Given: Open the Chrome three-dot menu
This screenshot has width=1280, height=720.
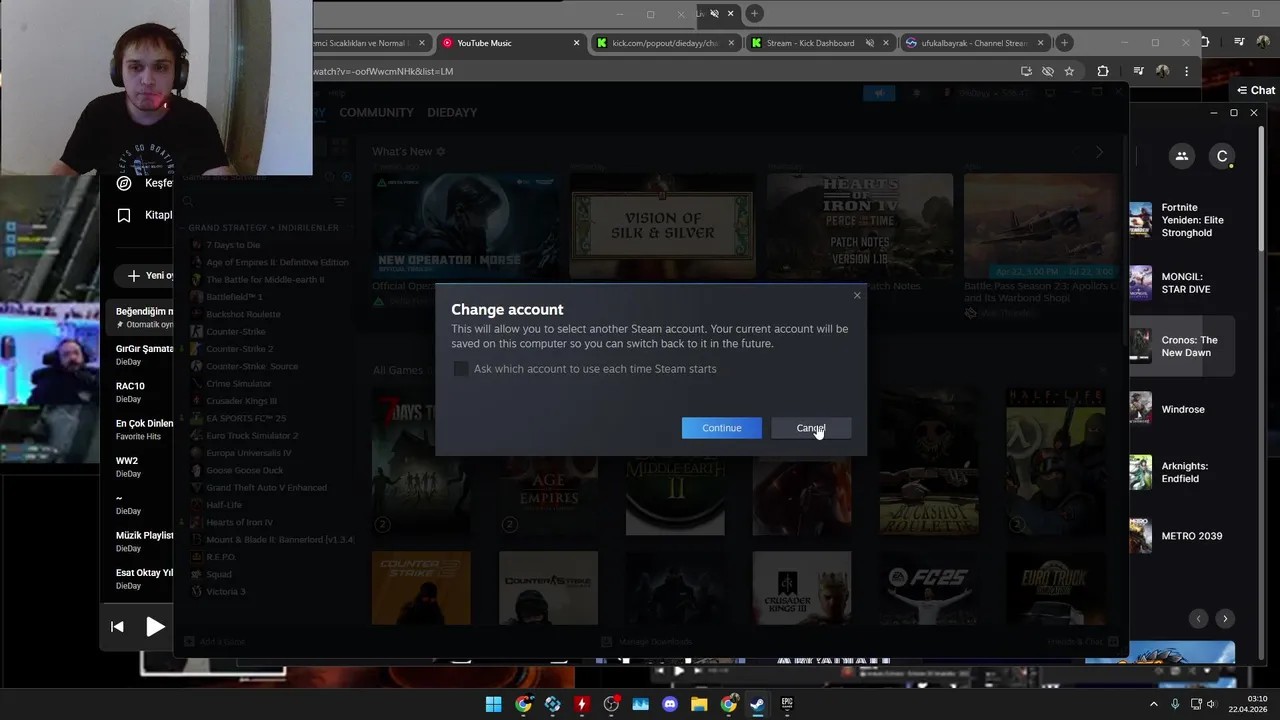Looking at the screenshot, I should [1187, 71].
